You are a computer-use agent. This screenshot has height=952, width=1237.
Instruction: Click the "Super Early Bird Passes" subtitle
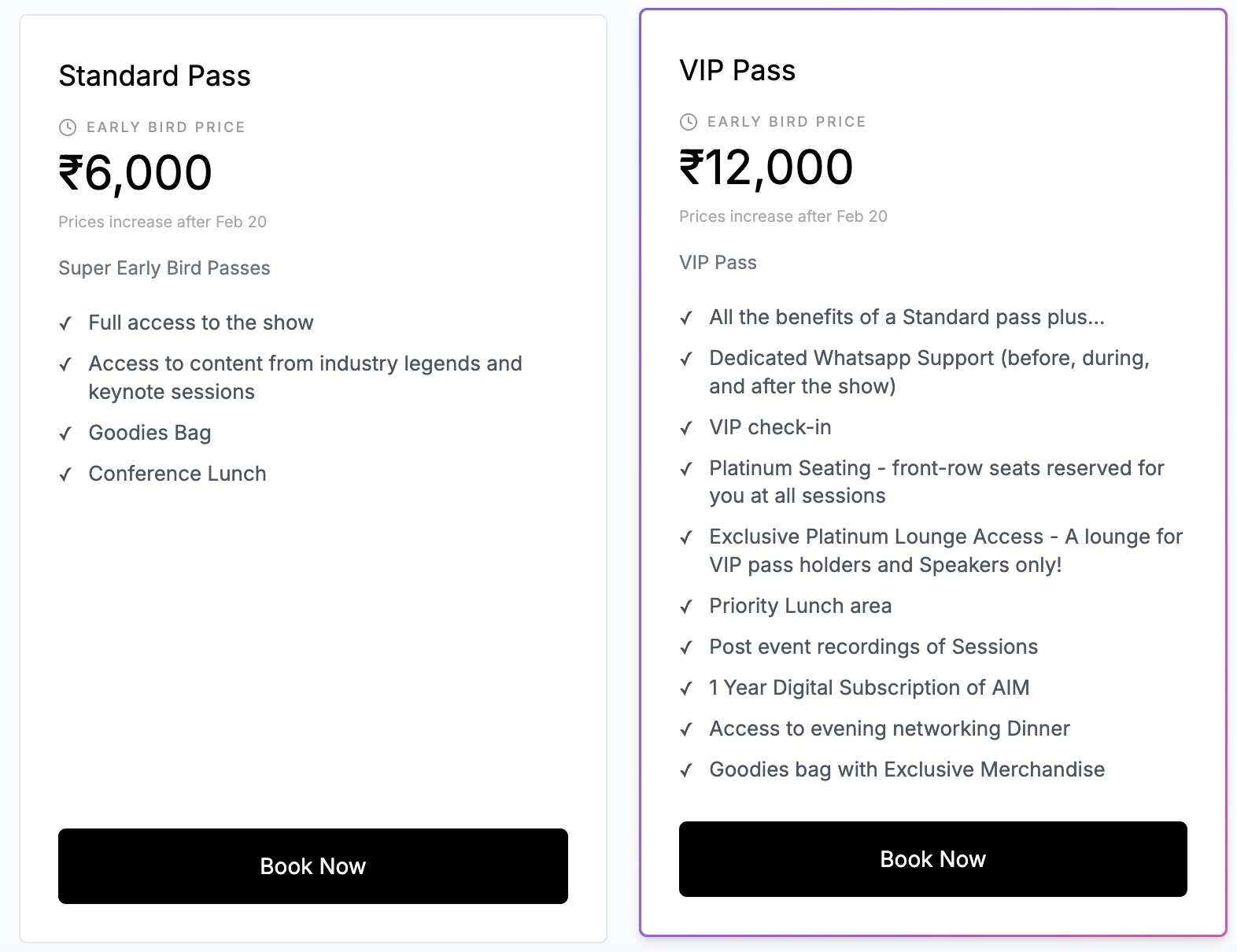(164, 268)
